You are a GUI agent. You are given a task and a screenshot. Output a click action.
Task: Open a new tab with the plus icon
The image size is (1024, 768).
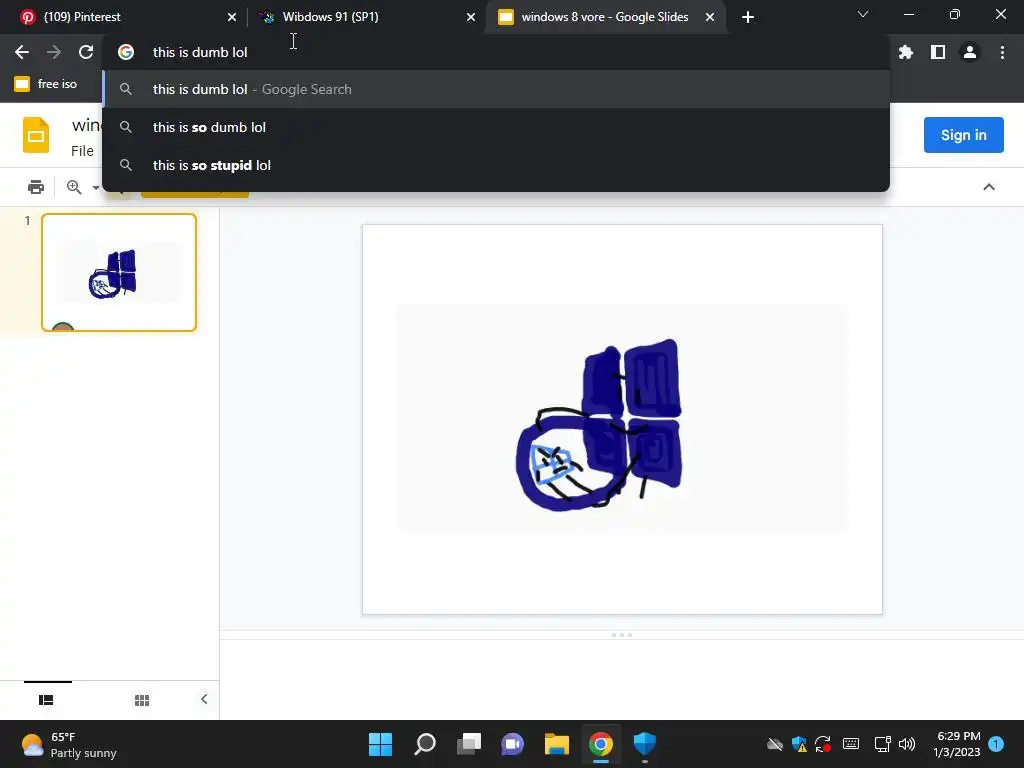[x=748, y=17]
